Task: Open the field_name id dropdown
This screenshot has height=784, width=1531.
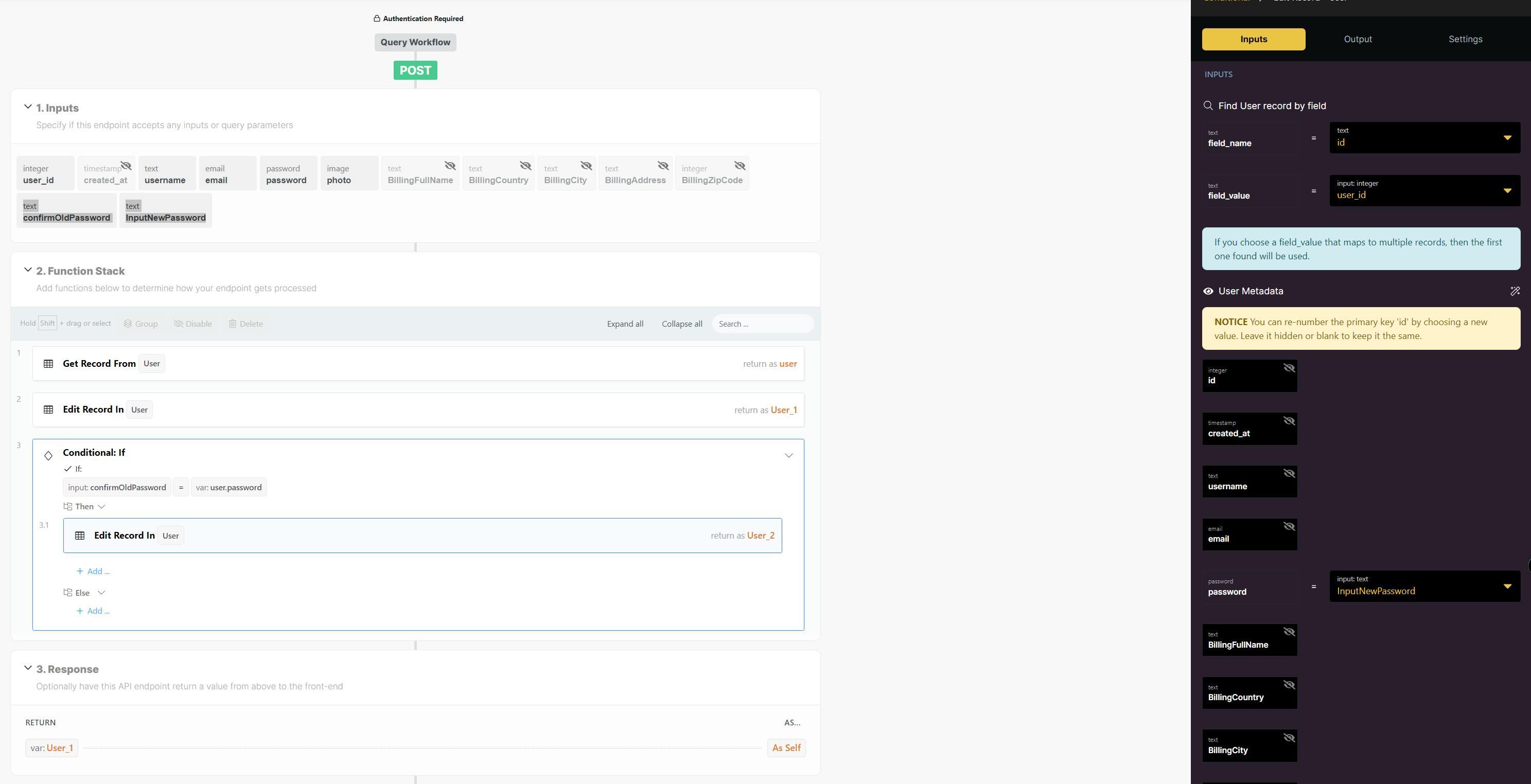Action: tap(1507, 138)
